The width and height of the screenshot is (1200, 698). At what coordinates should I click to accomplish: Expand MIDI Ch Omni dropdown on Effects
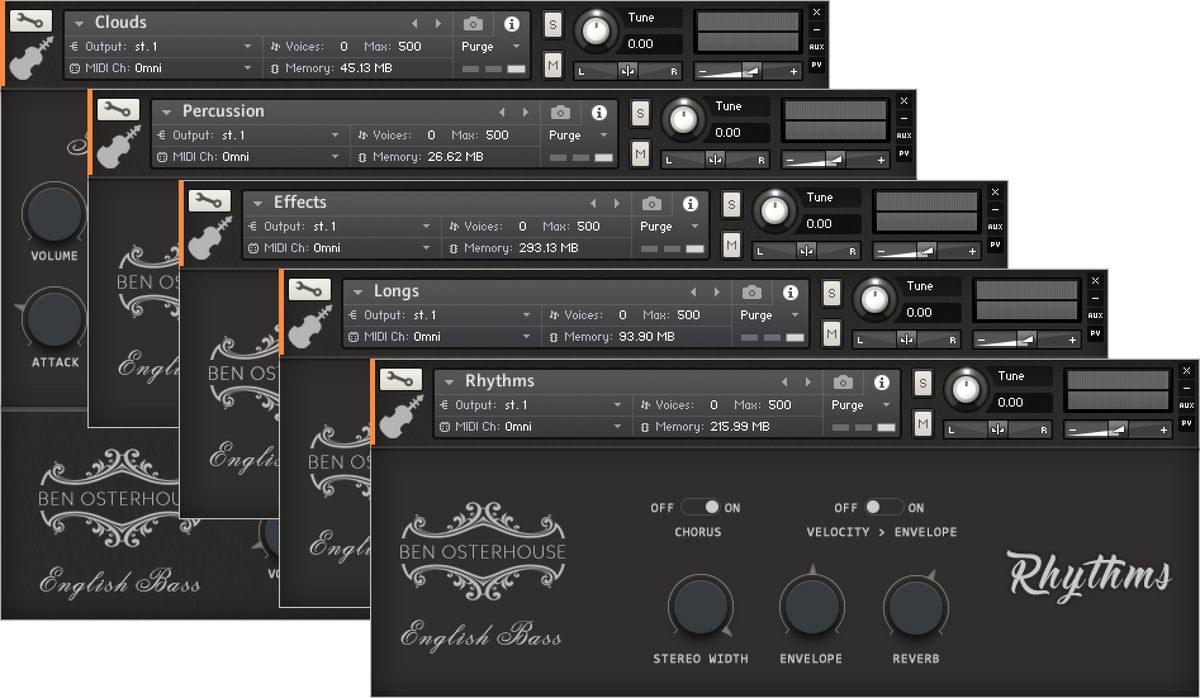click(339, 248)
